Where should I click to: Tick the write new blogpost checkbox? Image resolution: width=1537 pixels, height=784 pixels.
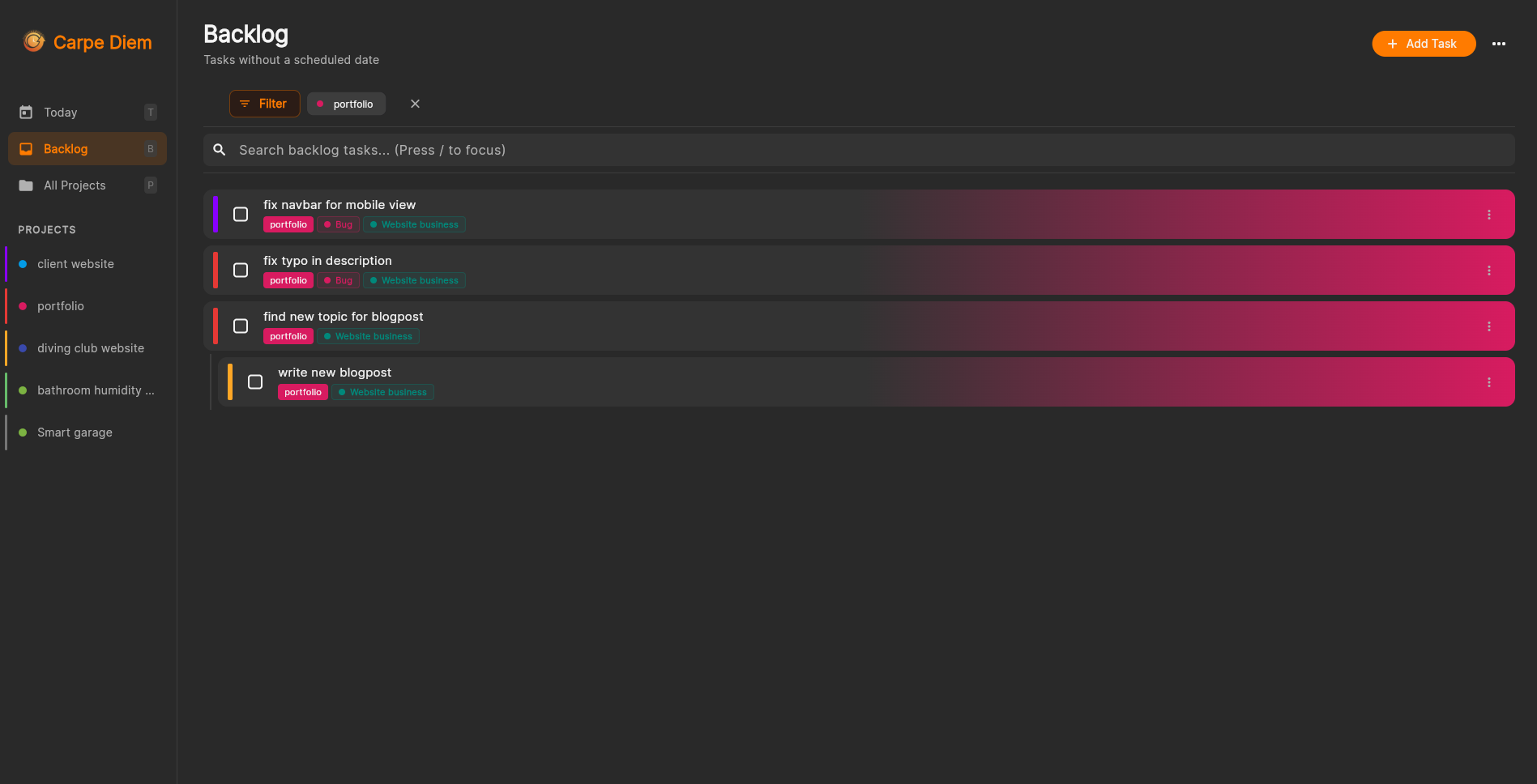coord(255,382)
